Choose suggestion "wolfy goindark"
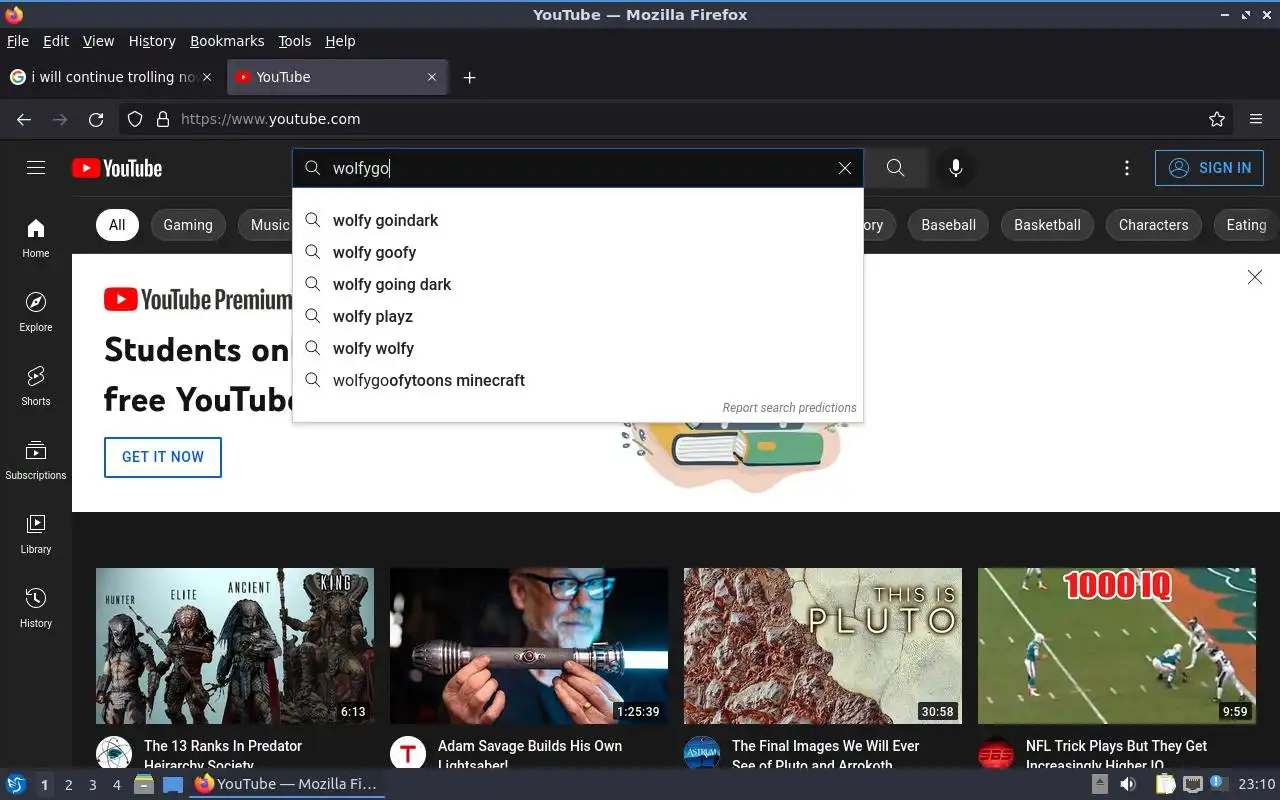The height and width of the screenshot is (800, 1280). [578, 220]
